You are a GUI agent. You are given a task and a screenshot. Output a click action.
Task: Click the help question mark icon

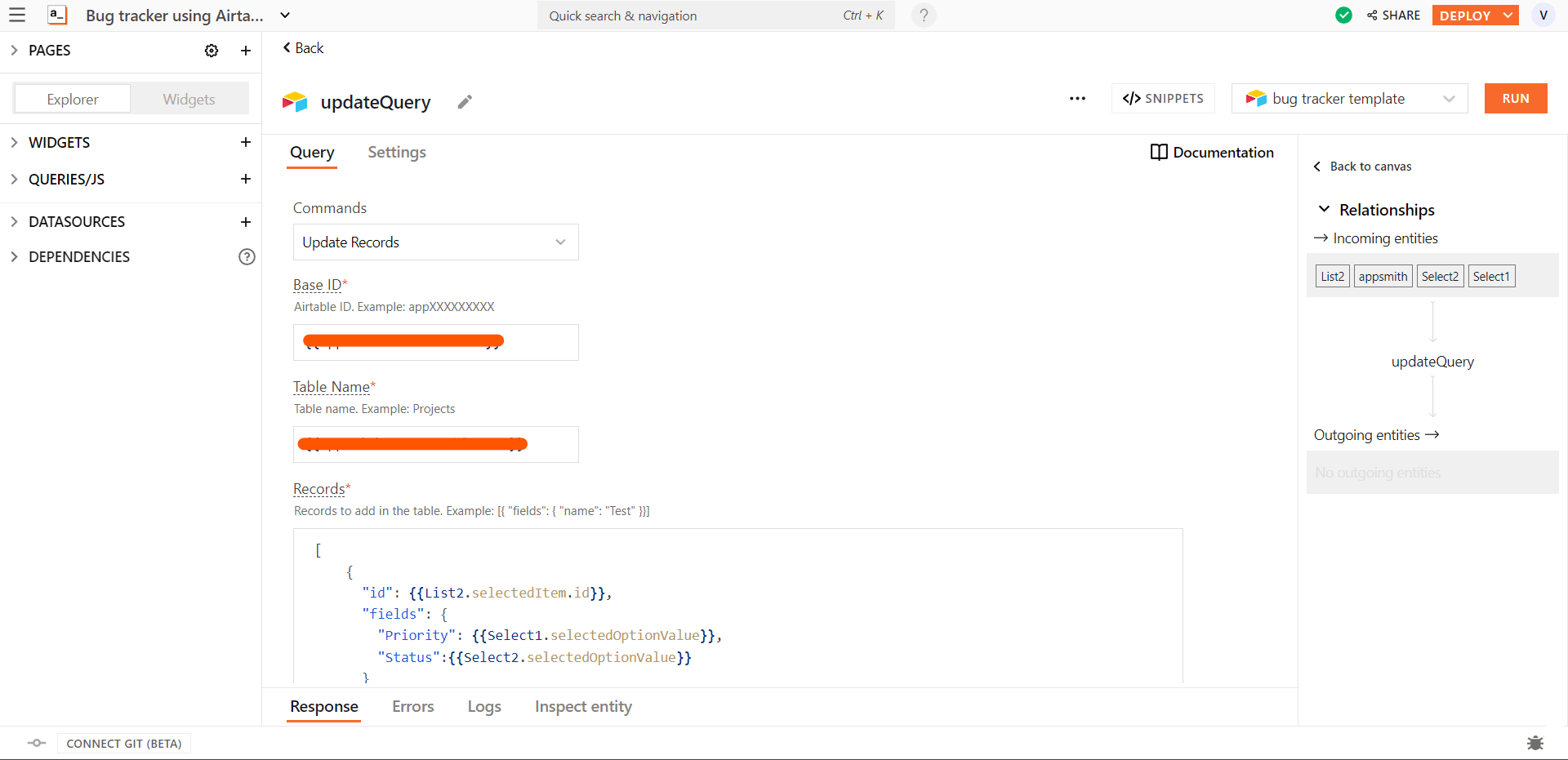tap(924, 16)
